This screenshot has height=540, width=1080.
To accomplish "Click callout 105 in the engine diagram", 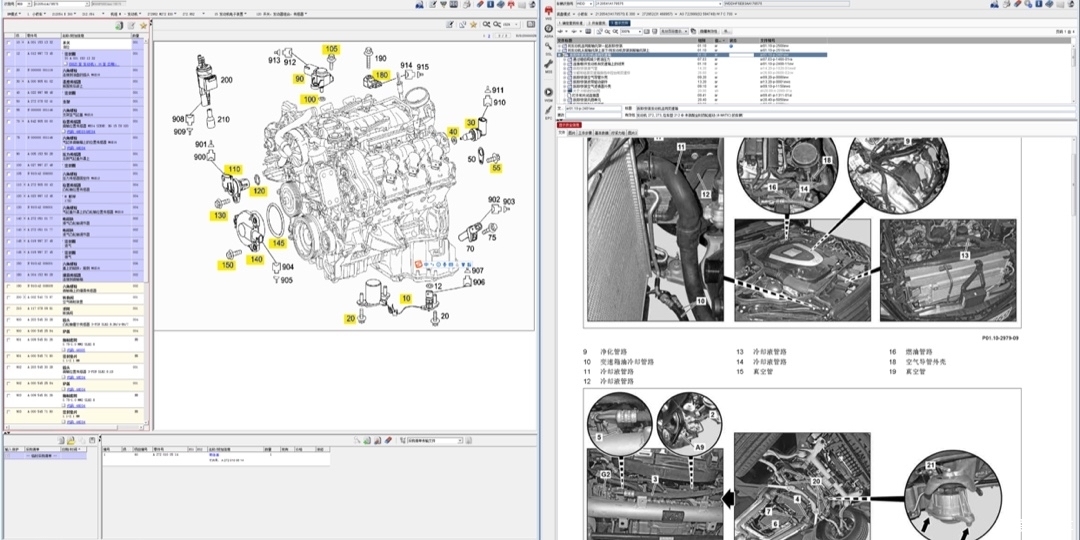I will (332, 49).
